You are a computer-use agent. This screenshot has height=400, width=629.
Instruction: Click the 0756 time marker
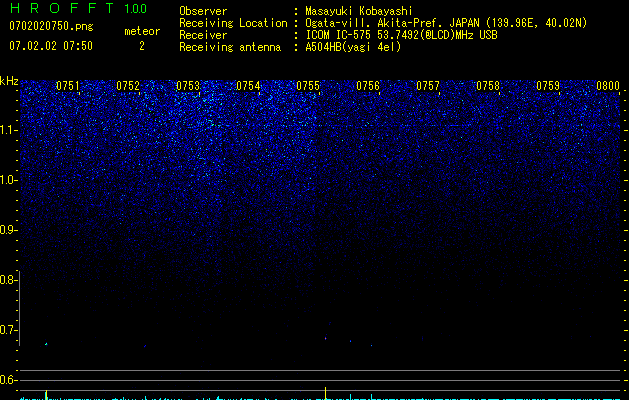click(368, 86)
